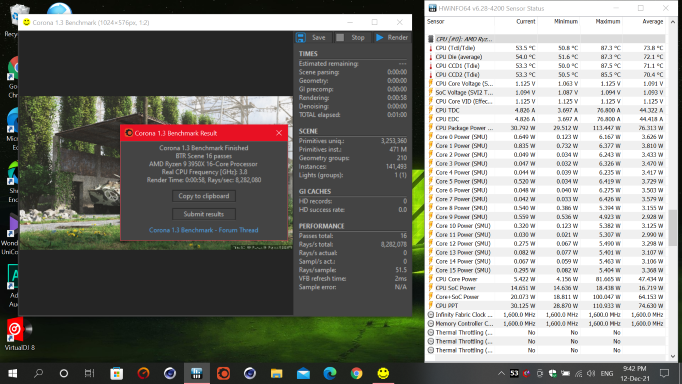Start rendering with the Render button
The height and width of the screenshot is (384, 682).
click(x=391, y=37)
